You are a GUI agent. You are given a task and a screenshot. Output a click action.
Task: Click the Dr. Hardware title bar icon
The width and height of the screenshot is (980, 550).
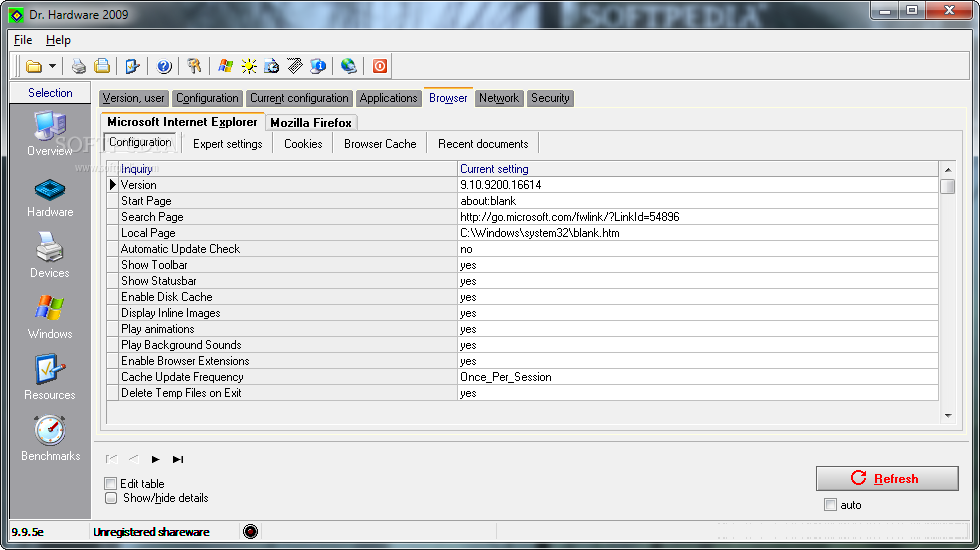16,14
